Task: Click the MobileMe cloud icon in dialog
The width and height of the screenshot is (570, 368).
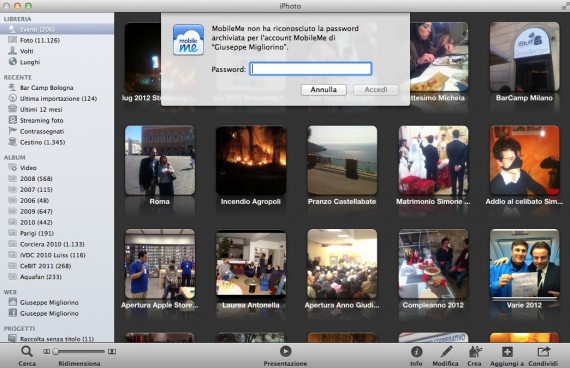Action: [188, 40]
